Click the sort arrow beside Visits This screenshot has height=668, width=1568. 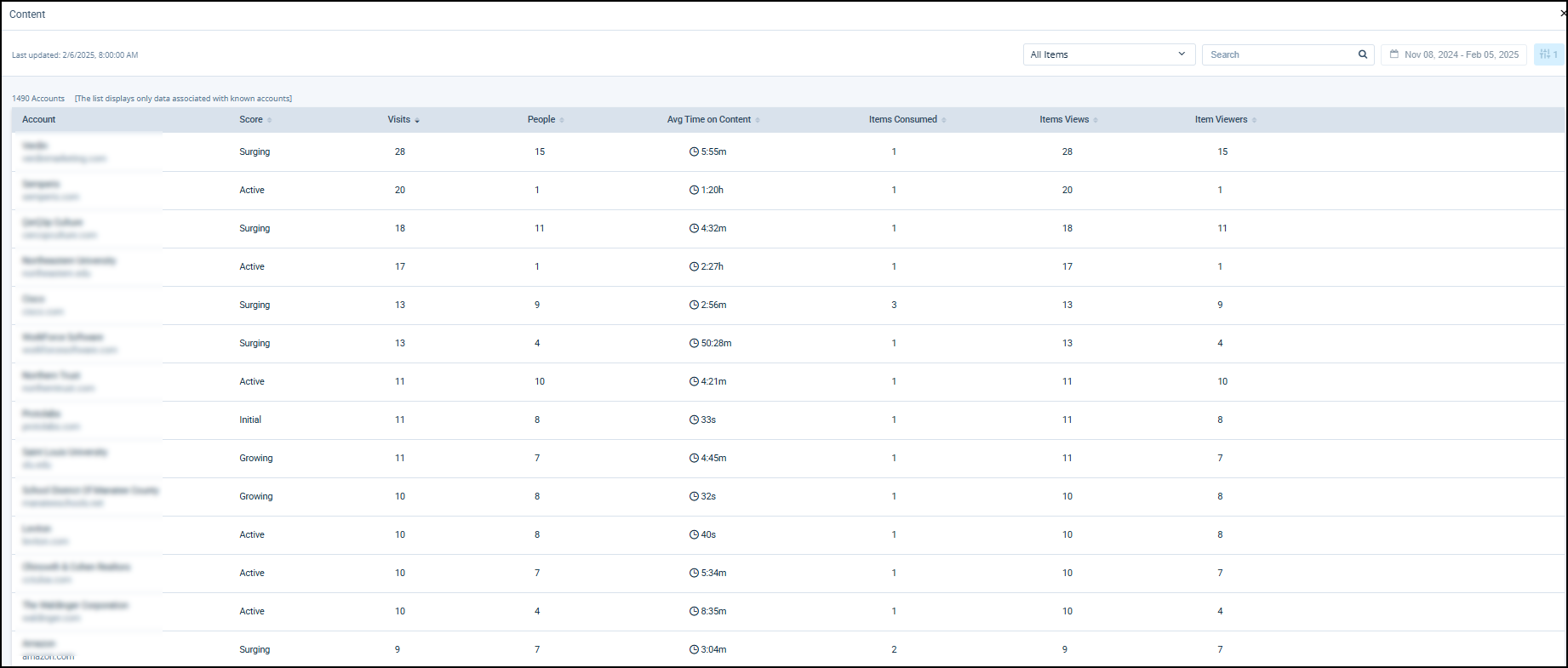[417, 120]
